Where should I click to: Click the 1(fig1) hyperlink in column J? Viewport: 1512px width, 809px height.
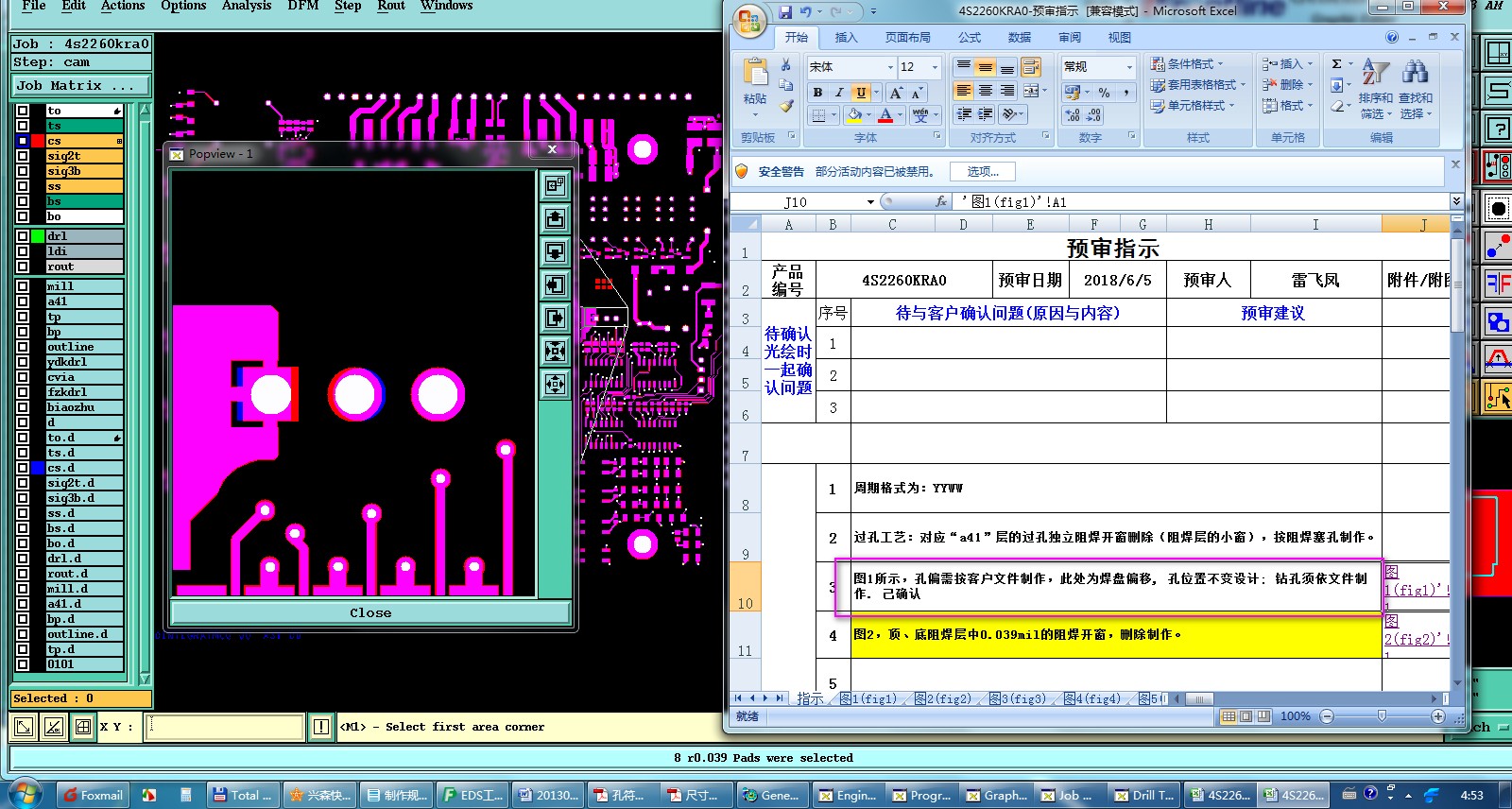click(x=1415, y=590)
